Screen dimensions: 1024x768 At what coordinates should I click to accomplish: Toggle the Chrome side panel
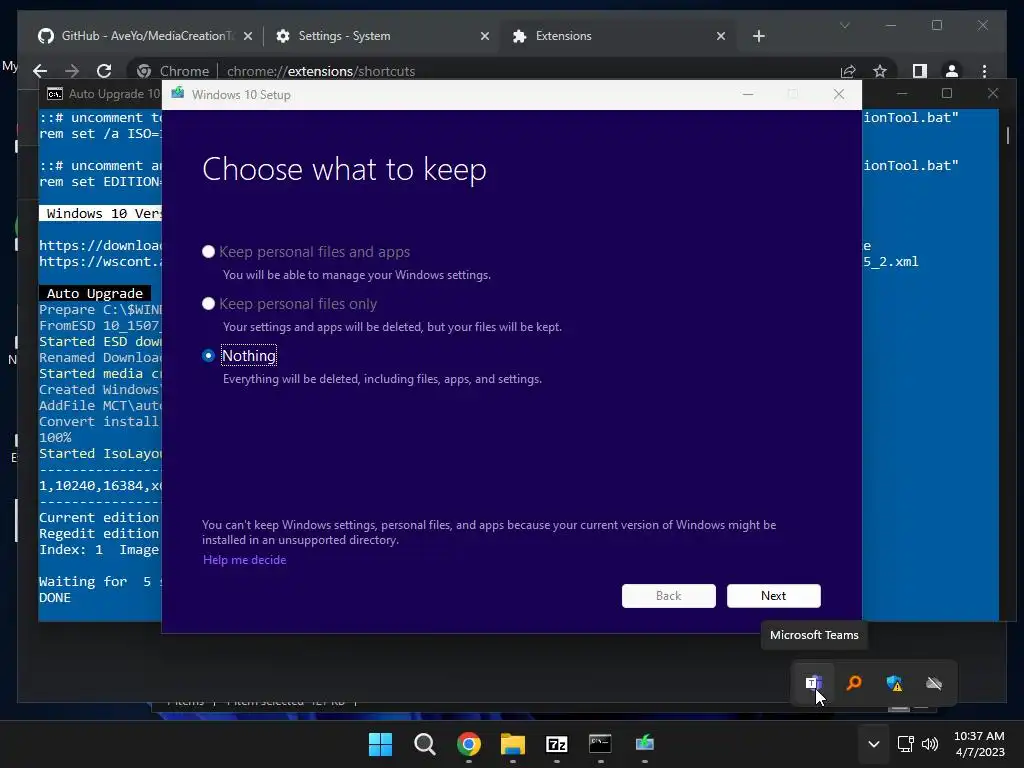point(920,71)
